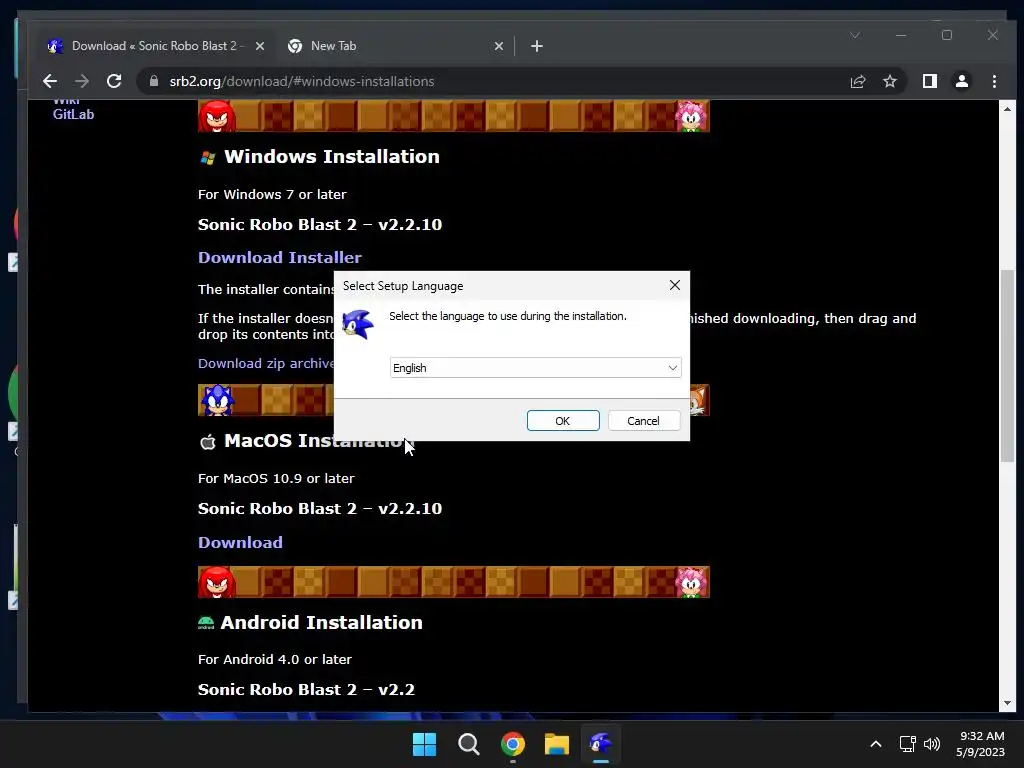This screenshot has width=1024, height=768.
Task: Open File Explorer from taskbar
Action: [x=557, y=744]
